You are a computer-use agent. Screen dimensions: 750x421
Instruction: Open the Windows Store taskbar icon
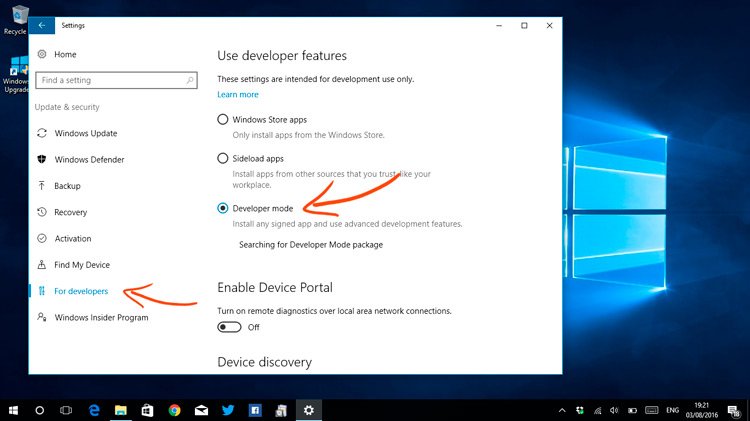[x=147, y=410]
